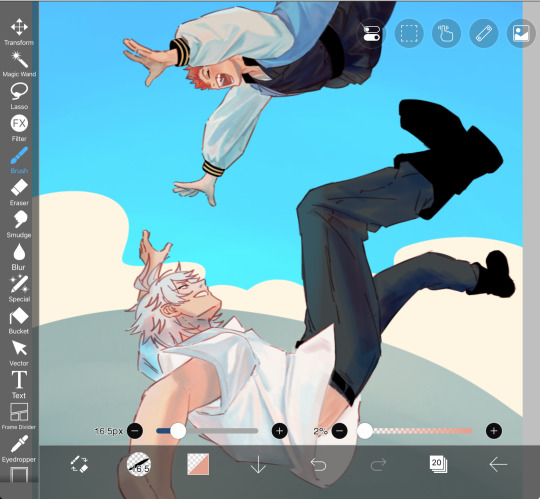
Task: Open the color swatch picker
Action: click(x=198, y=464)
